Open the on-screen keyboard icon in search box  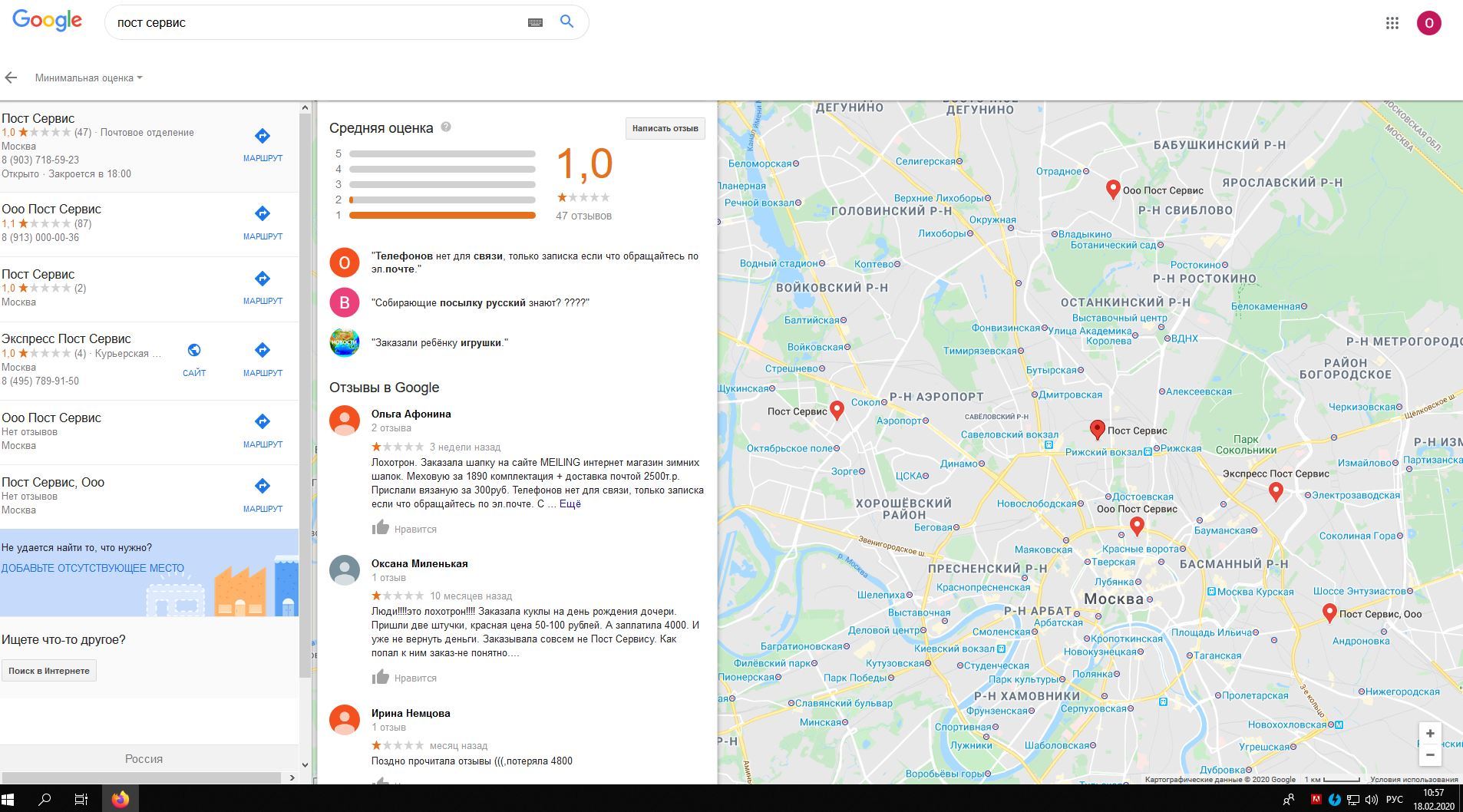(535, 22)
